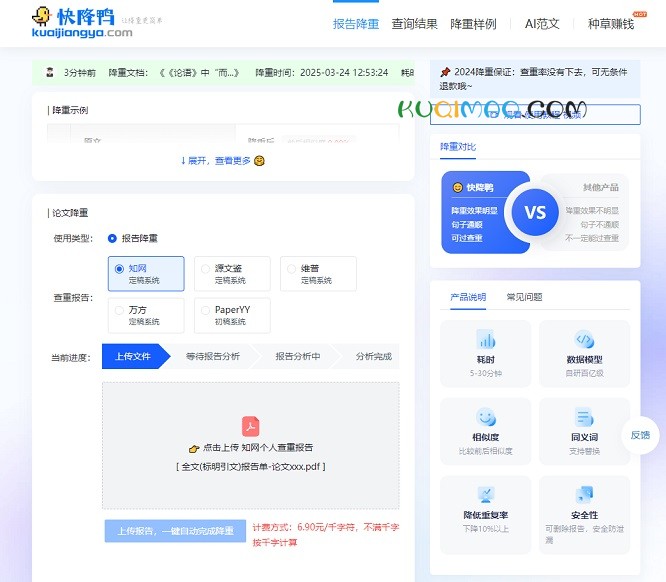This screenshot has height=582, width=666.
Task: Click the 分析完成 progress step
Action: tap(373, 356)
